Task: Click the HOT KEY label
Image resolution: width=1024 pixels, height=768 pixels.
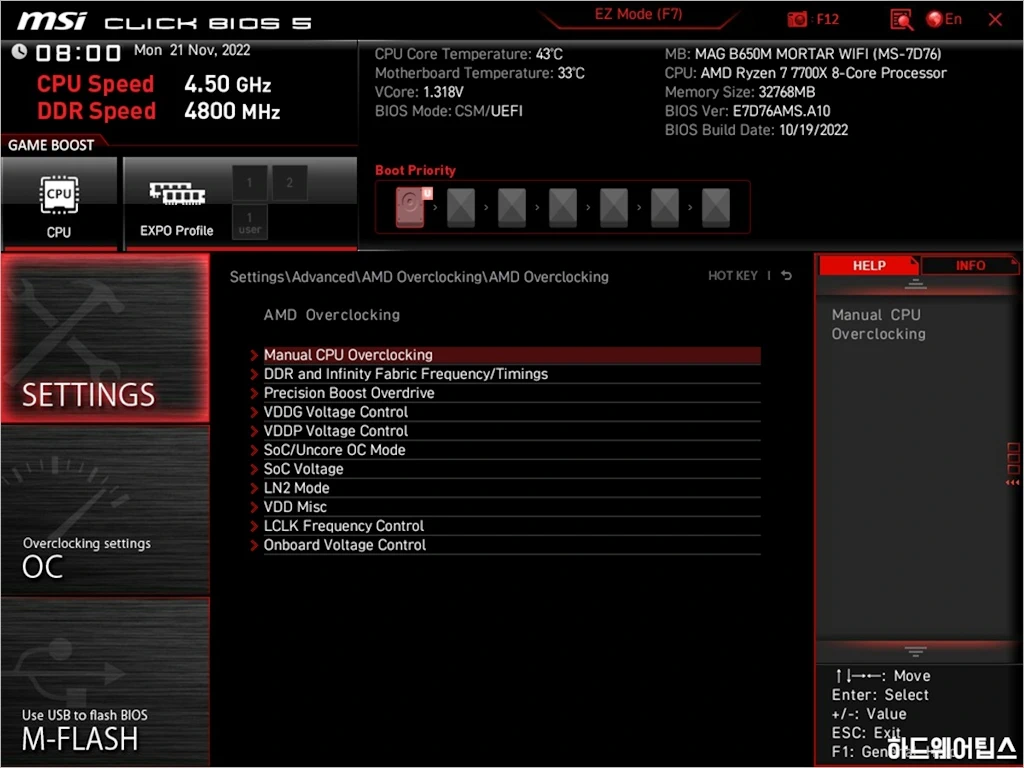Action: (x=733, y=276)
